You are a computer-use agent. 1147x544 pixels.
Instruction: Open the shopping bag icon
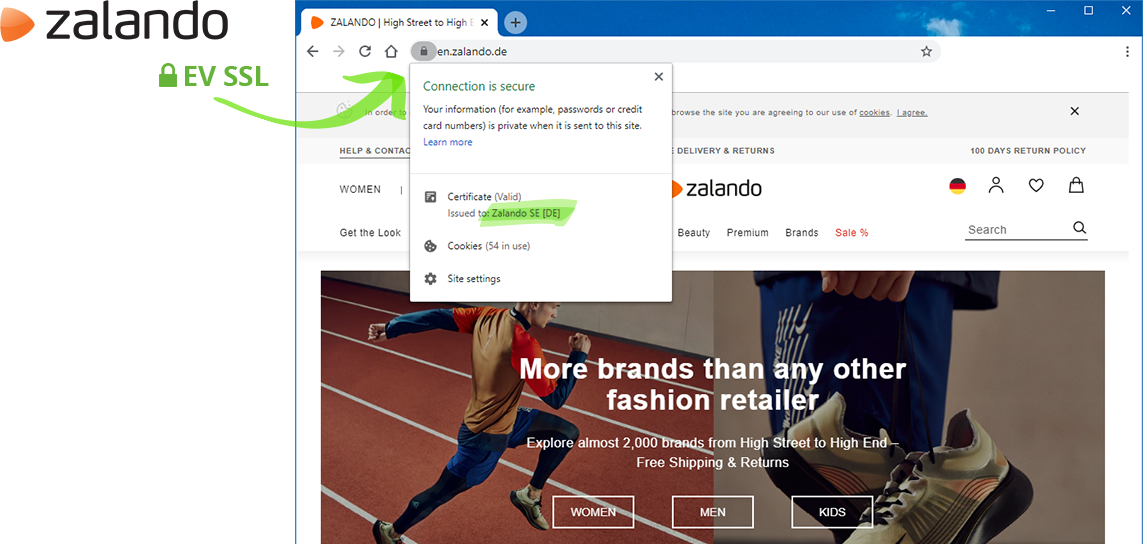point(1076,185)
